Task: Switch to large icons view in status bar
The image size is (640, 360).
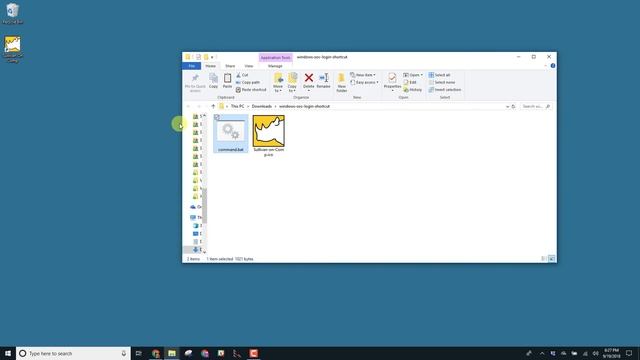Action: click(x=551, y=259)
